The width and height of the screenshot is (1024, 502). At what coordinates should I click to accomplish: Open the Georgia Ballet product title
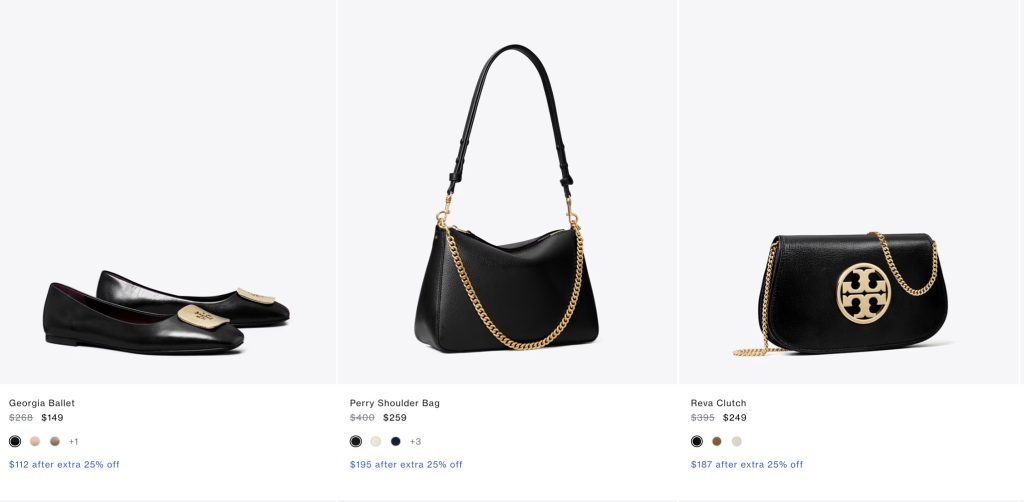pos(42,403)
